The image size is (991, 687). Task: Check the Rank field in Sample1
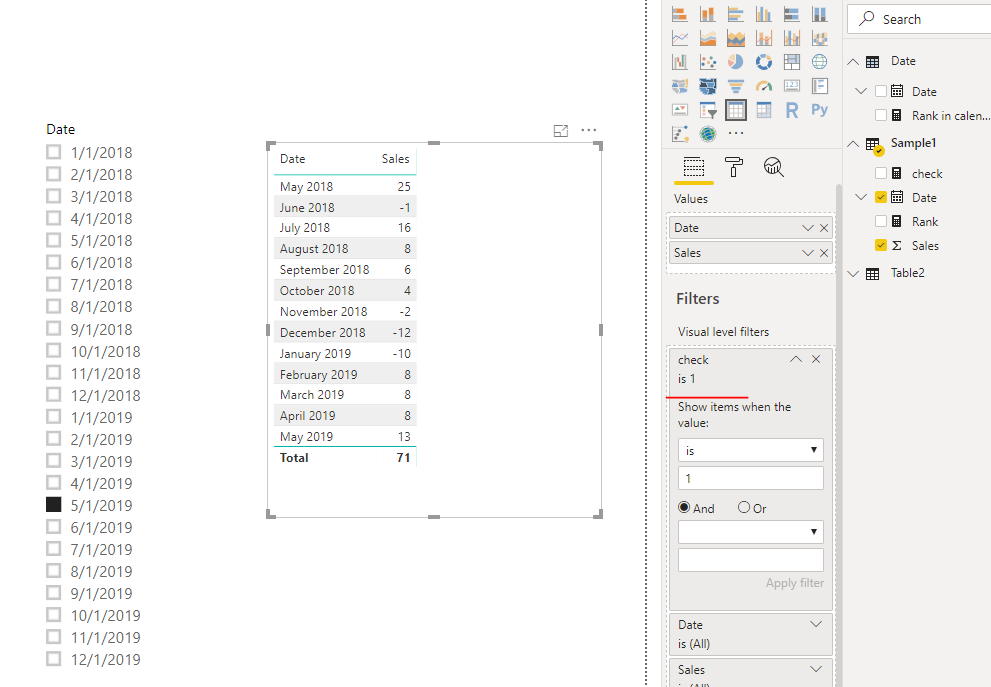[880, 221]
